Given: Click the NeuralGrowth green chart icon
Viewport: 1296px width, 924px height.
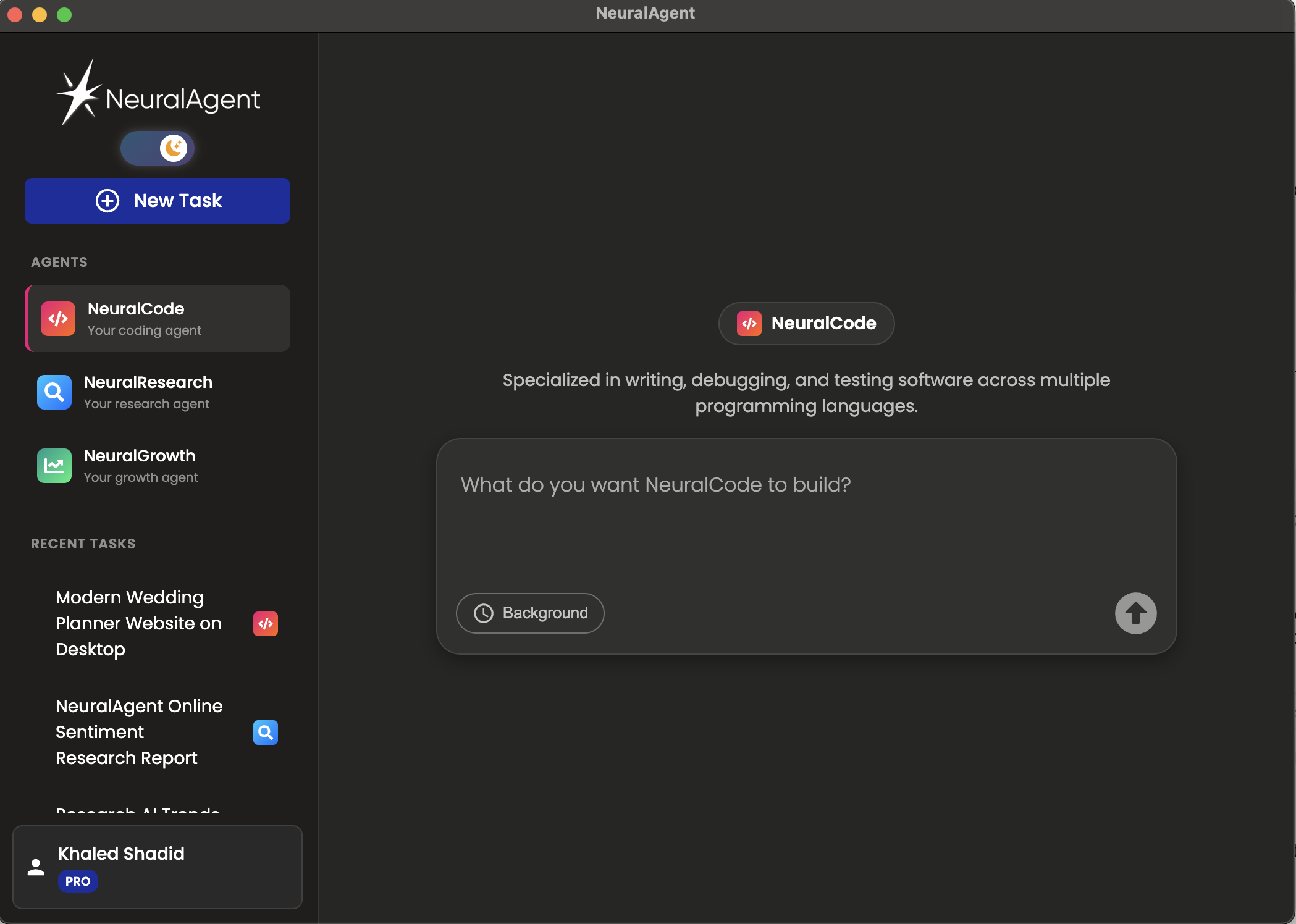Looking at the screenshot, I should click(54, 466).
